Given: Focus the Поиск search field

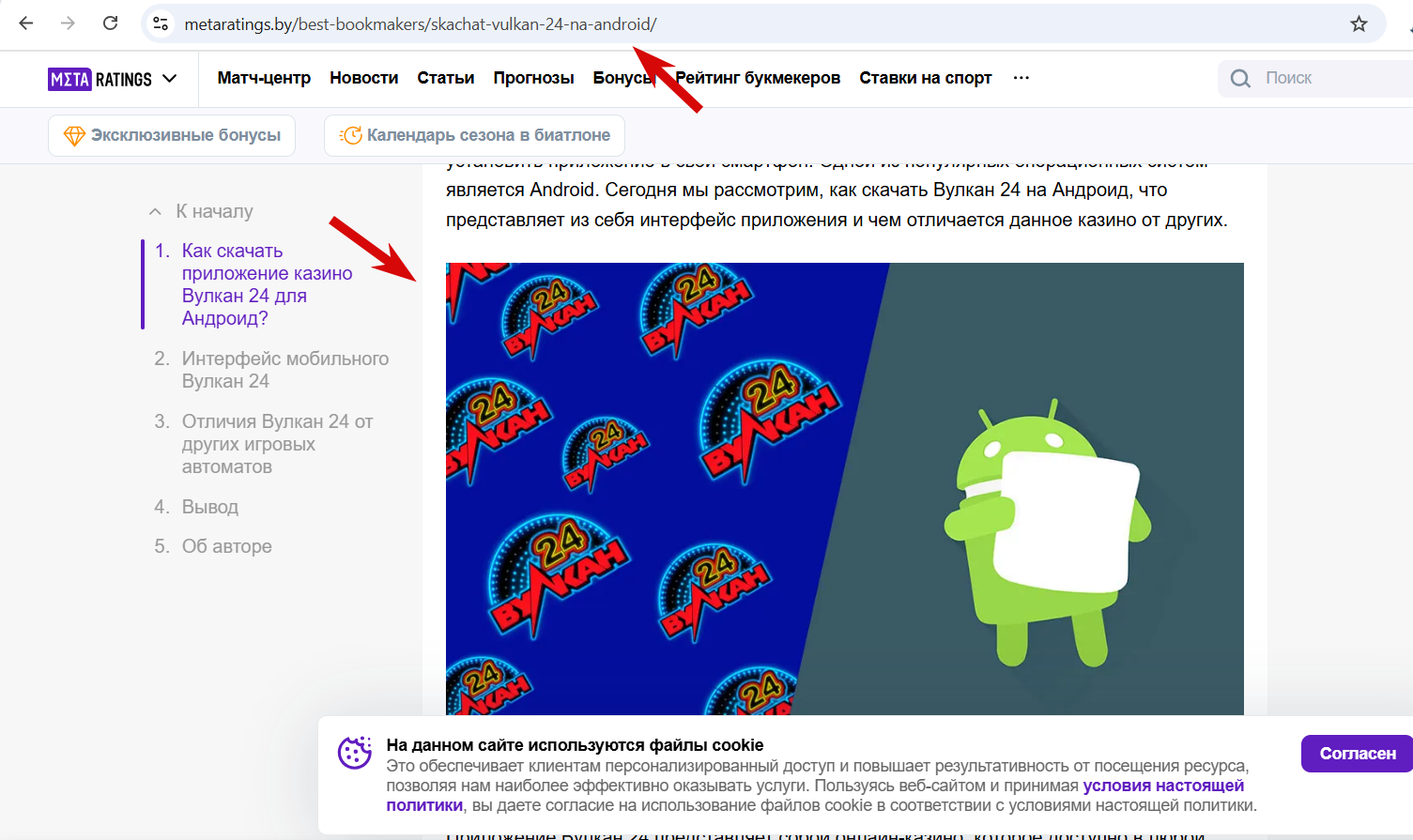Looking at the screenshot, I should click(x=1315, y=79).
